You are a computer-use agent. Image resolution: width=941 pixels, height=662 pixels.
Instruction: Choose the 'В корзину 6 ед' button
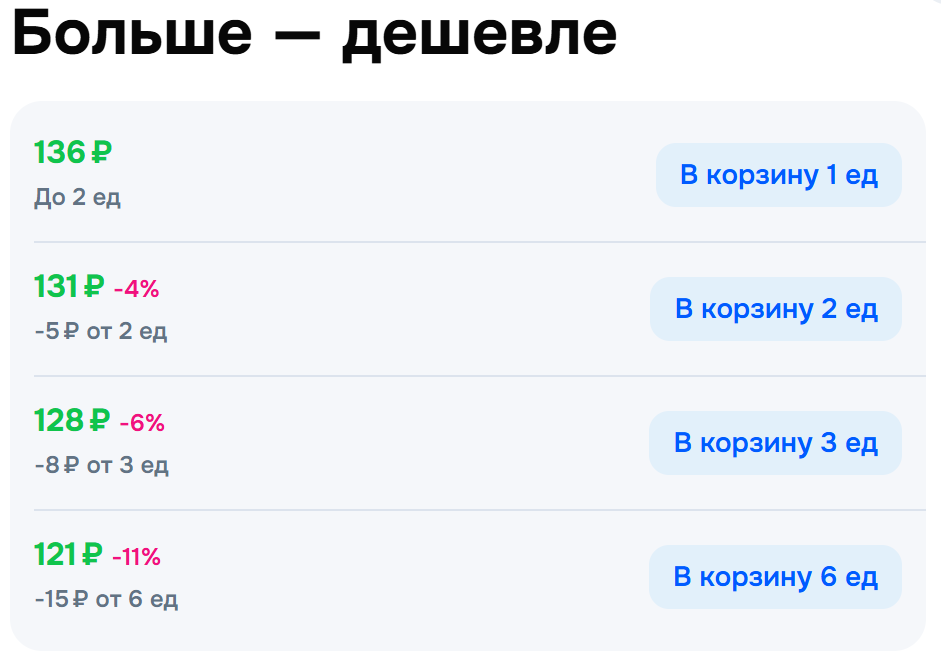click(775, 577)
